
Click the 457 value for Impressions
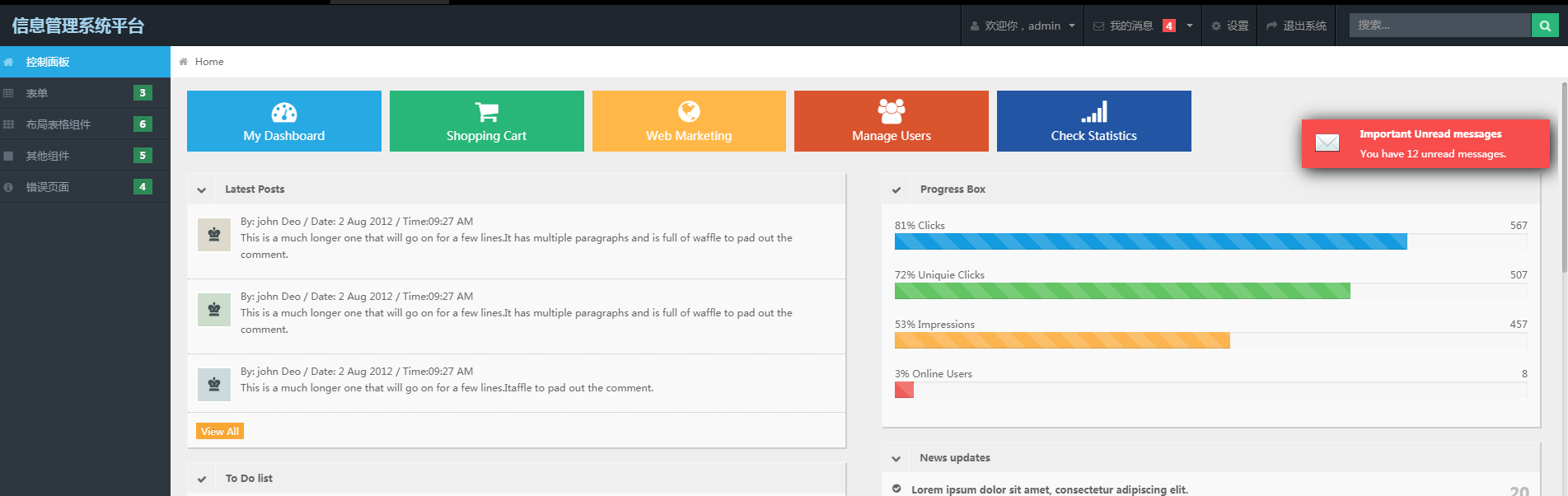click(1519, 325)
